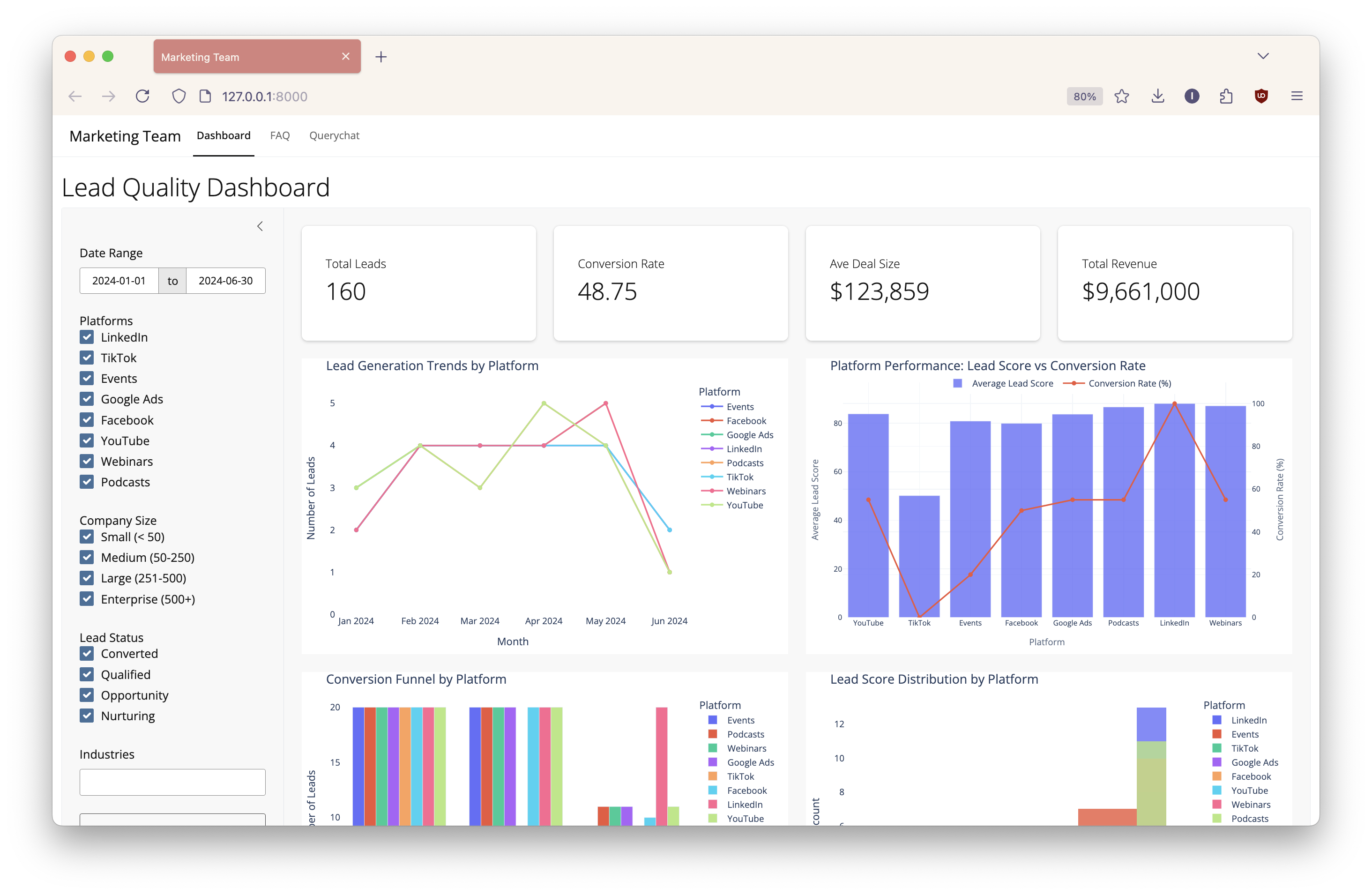Screen dimensions: 1372x895
Task: Open the extensions puzzle icon
Action: coord(1226,96)
